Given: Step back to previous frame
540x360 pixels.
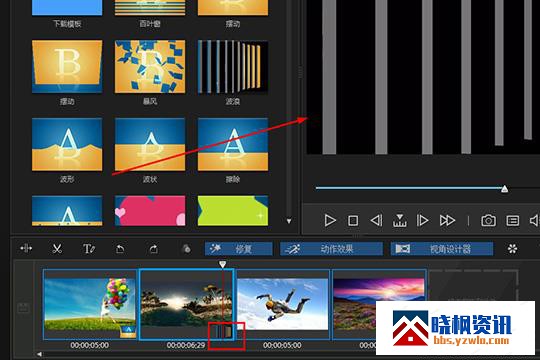Looking at the screenshot, I should (376, 220).
